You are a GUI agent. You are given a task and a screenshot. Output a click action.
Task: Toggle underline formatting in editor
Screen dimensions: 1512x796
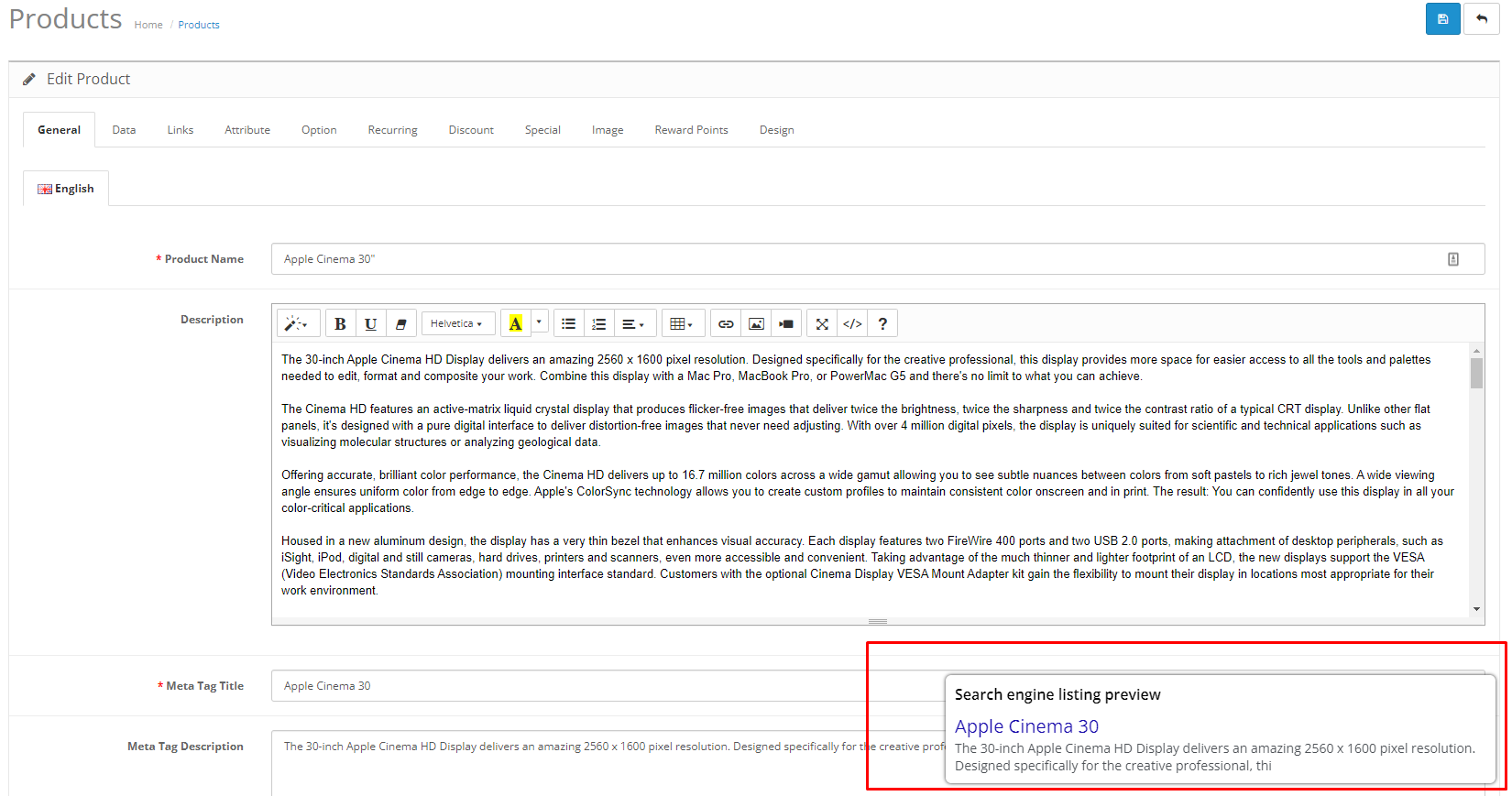coord(370,323)
